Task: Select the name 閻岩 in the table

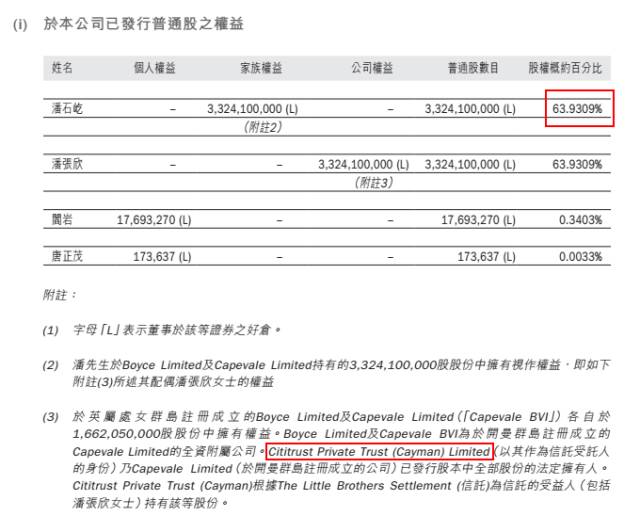Action: 62,217
